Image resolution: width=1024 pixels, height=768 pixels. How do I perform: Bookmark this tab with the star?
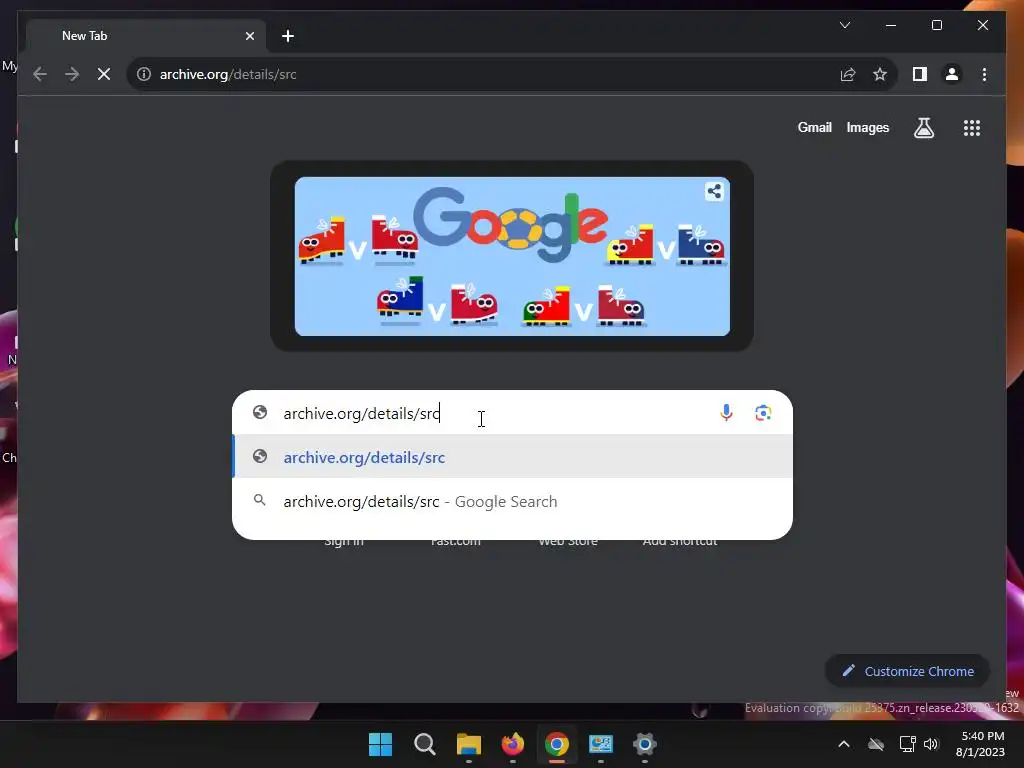coord(880,74)
